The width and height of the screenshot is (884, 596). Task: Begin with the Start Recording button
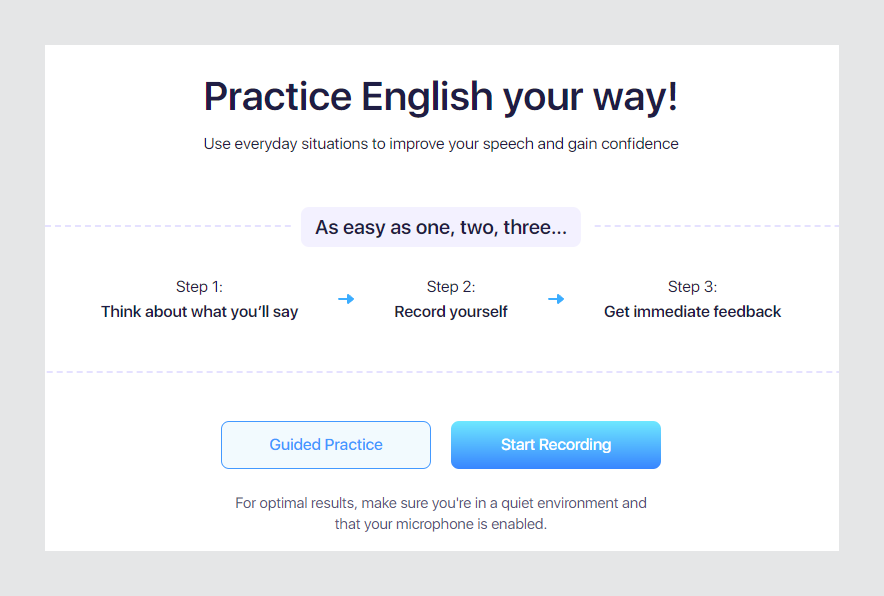(556, 445)
